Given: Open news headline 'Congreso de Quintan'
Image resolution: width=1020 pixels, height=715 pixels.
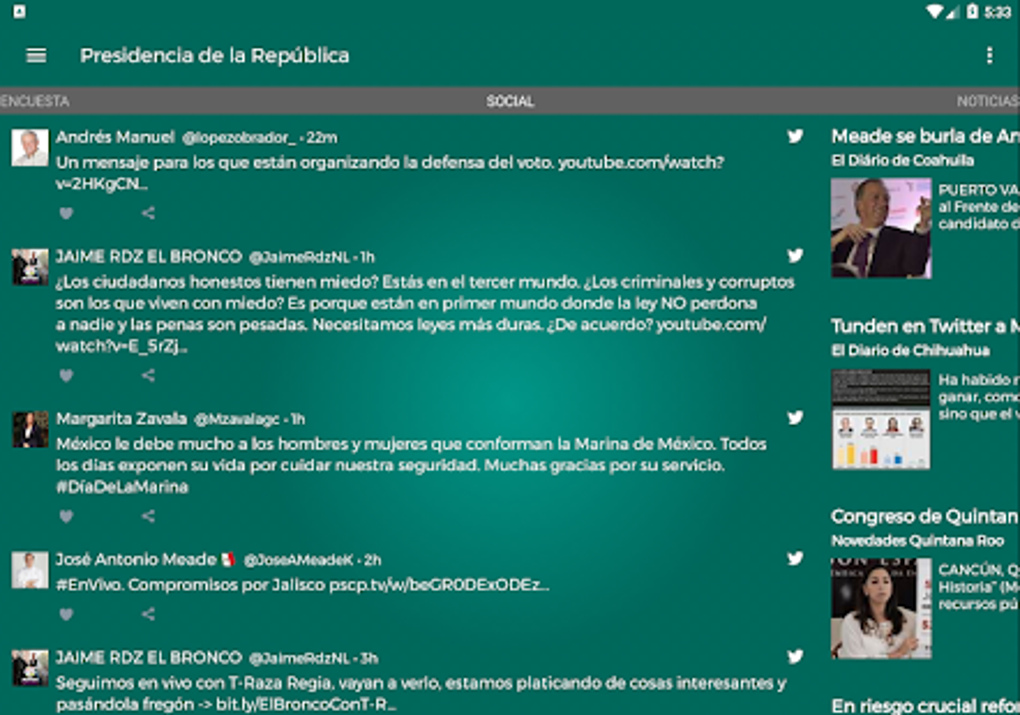Looking at the screenshot, I should [x=925, y=517].
